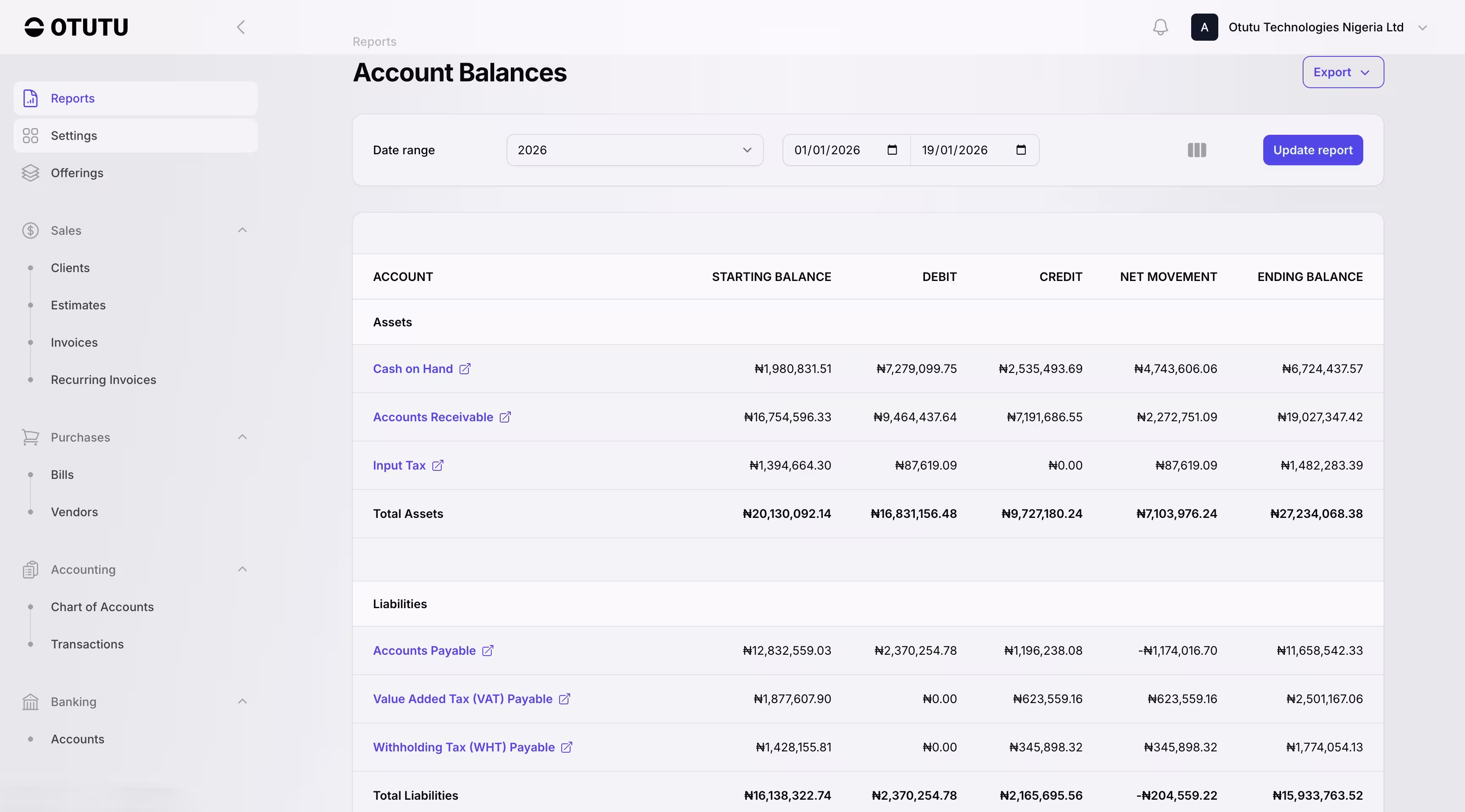Click external link icon beside Cash on Hand
Image resolution: width=1465 pixels, height=812 pixels.
click(465, 368)
